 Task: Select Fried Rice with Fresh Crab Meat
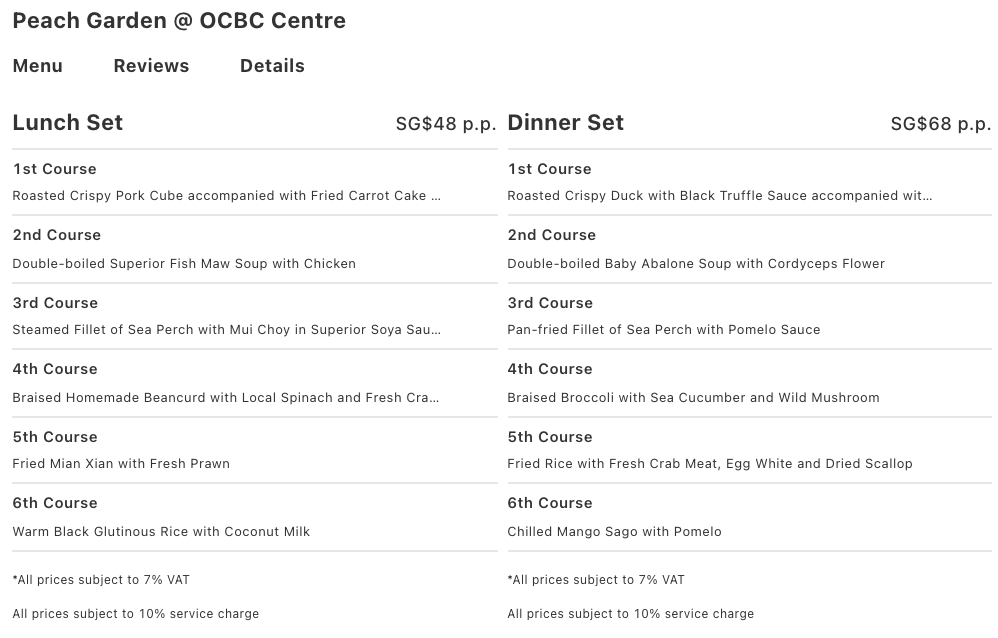(710, 464)
